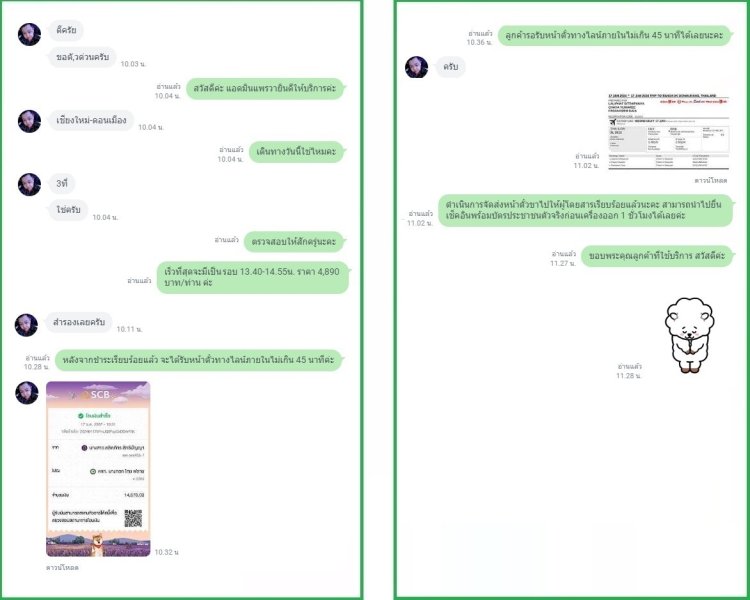Viewport: 750px width, 600px height.
Task: Select message quoting price 4,890 บาท/ท่าน
Action: pyautogui.click(x=253, y=277)
